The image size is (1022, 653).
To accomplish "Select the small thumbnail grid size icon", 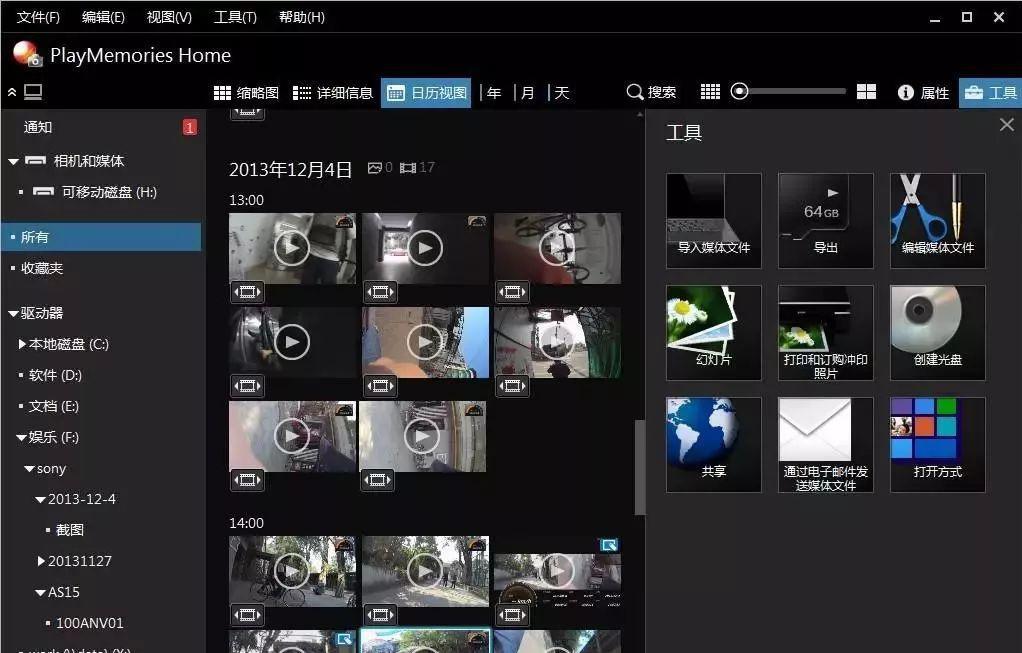I will [x=710, y=92].
